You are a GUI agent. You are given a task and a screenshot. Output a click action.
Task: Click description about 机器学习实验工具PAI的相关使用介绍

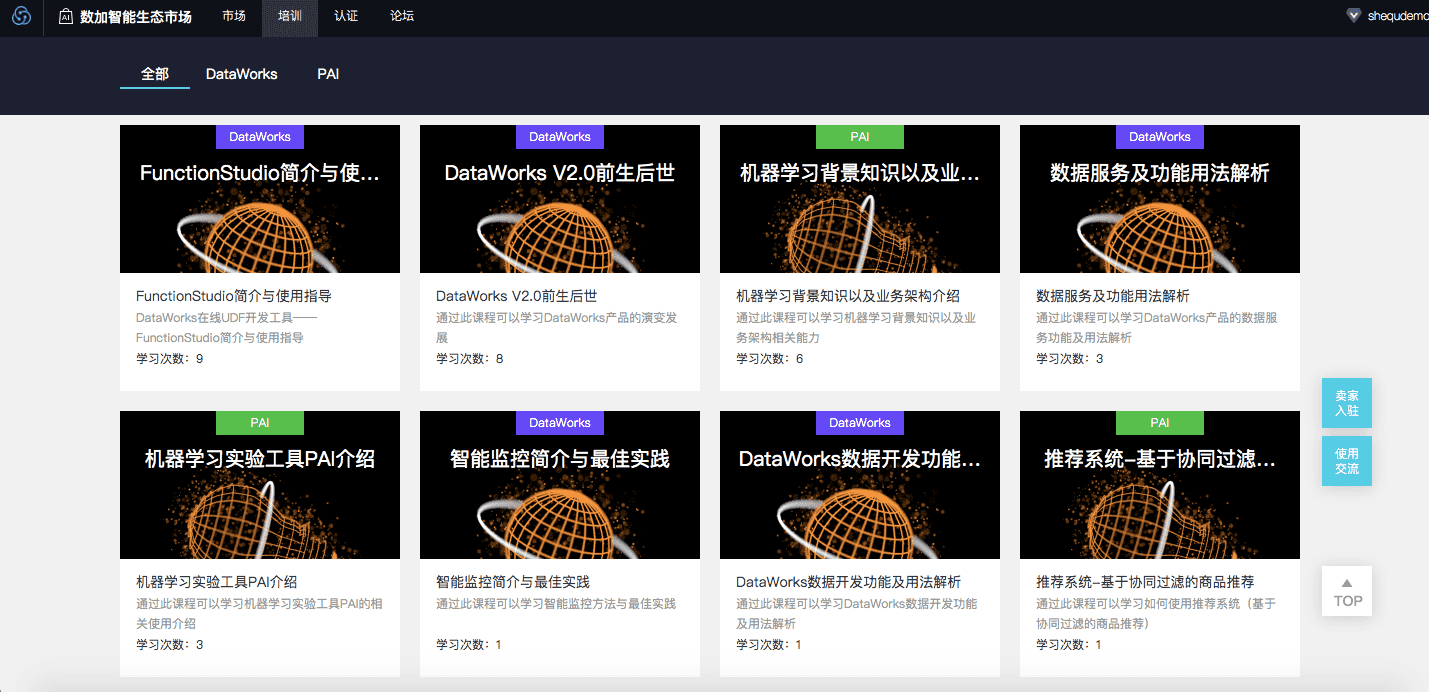point(260,614)
